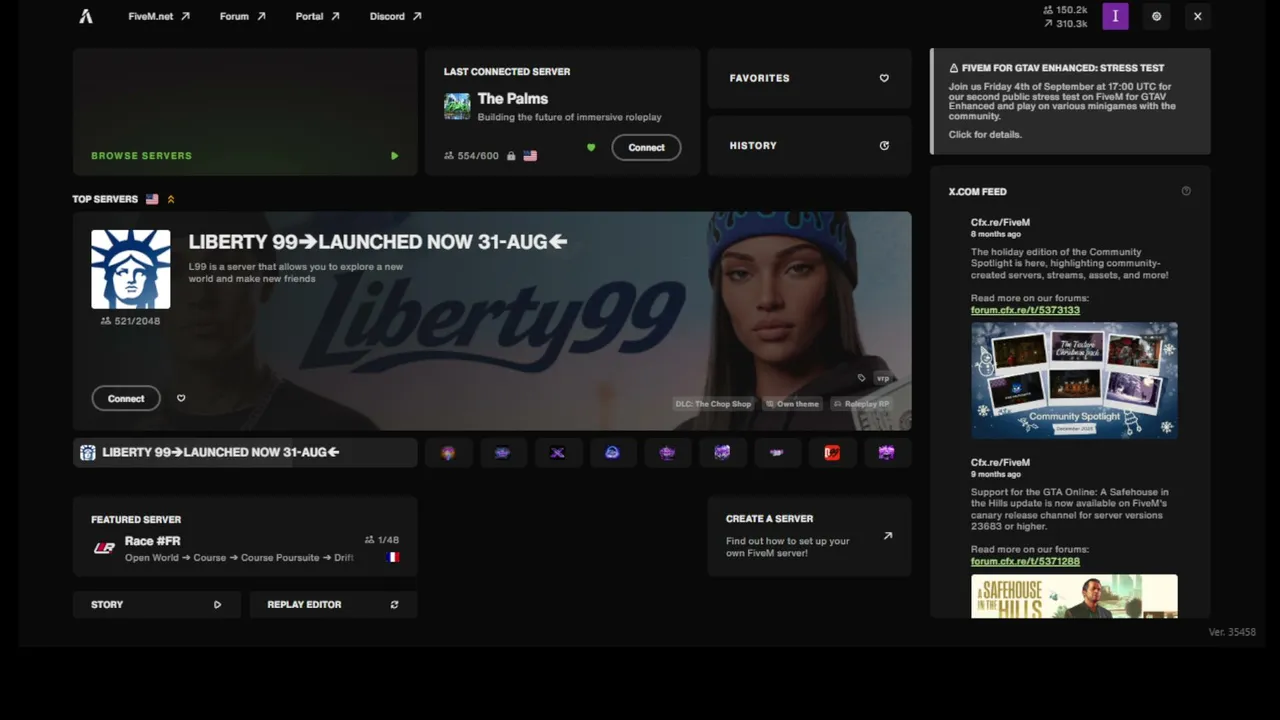Open the purple user profile avatar
This screenshot has height=720, width=1280.
1115,16
